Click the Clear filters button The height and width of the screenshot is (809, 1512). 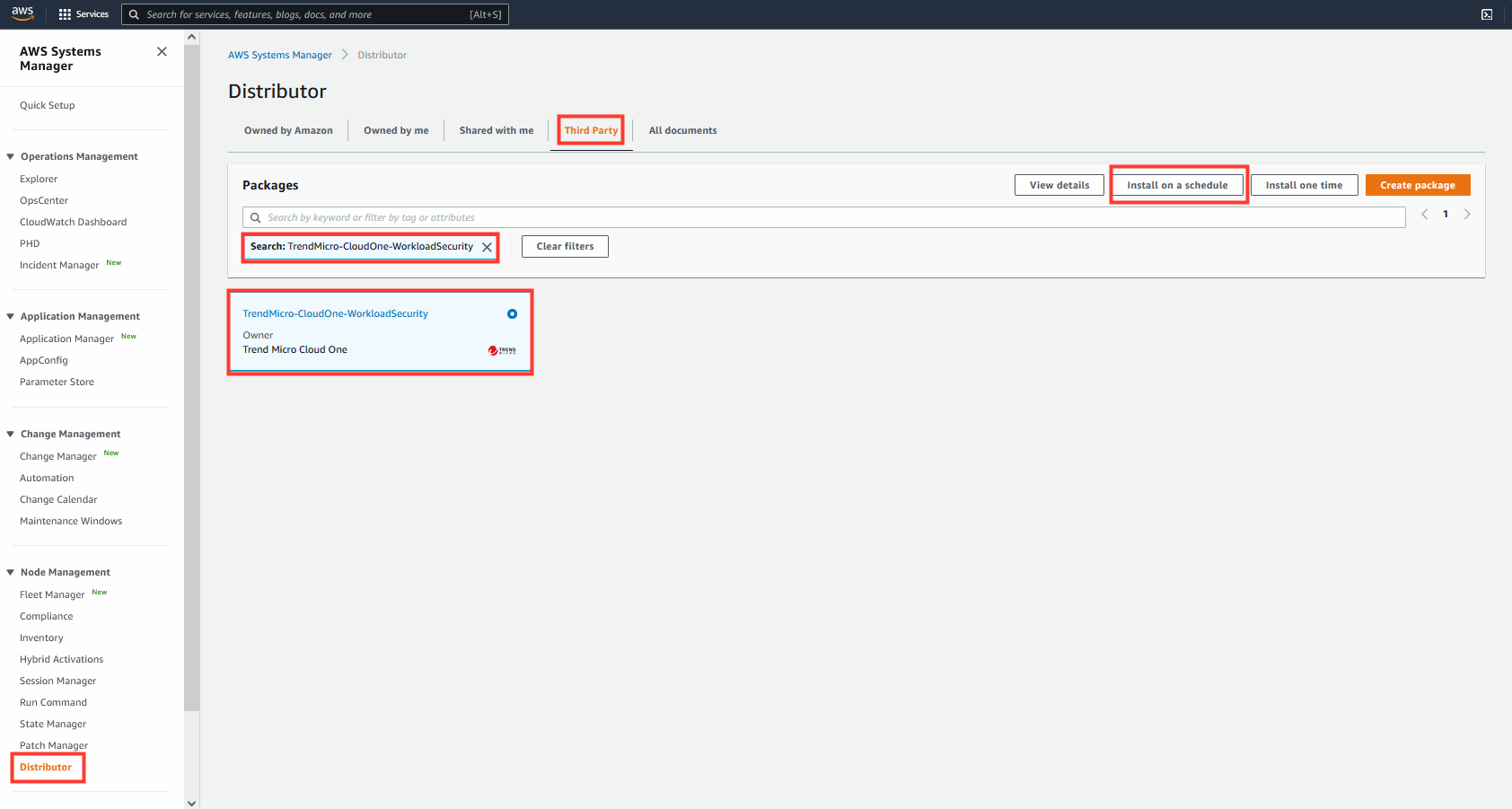click(565, 246)
